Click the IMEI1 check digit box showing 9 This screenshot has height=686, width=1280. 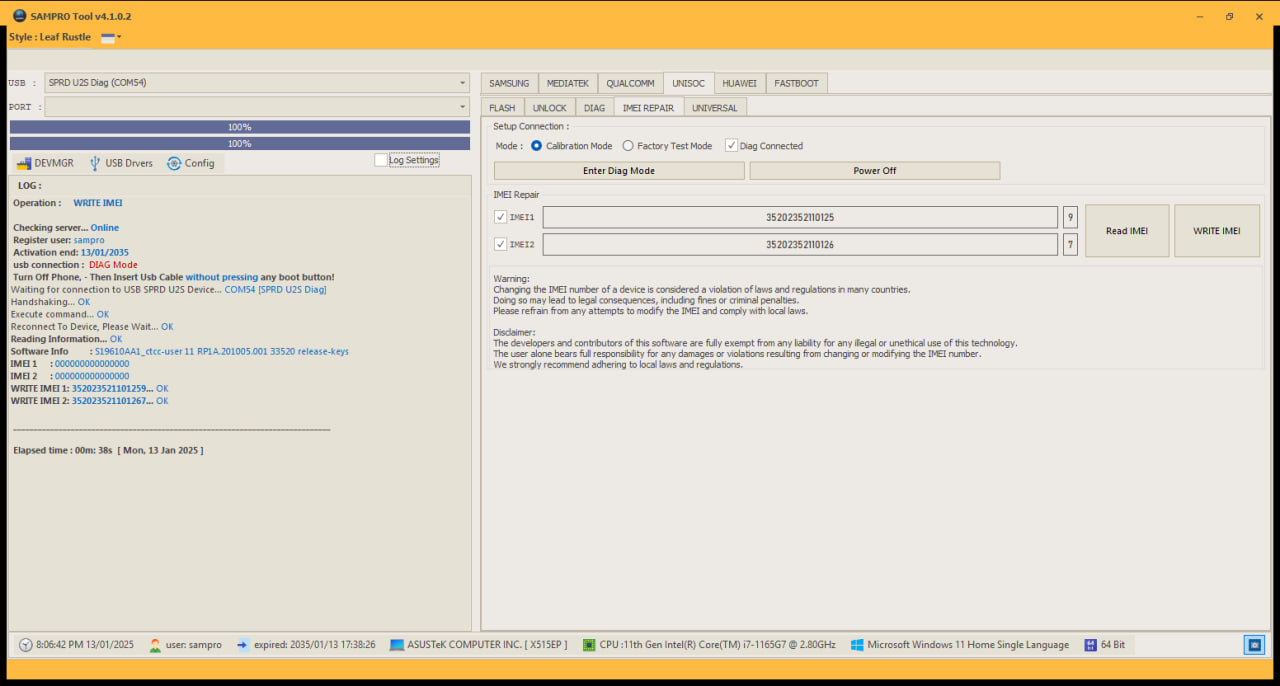(1070, 217)
